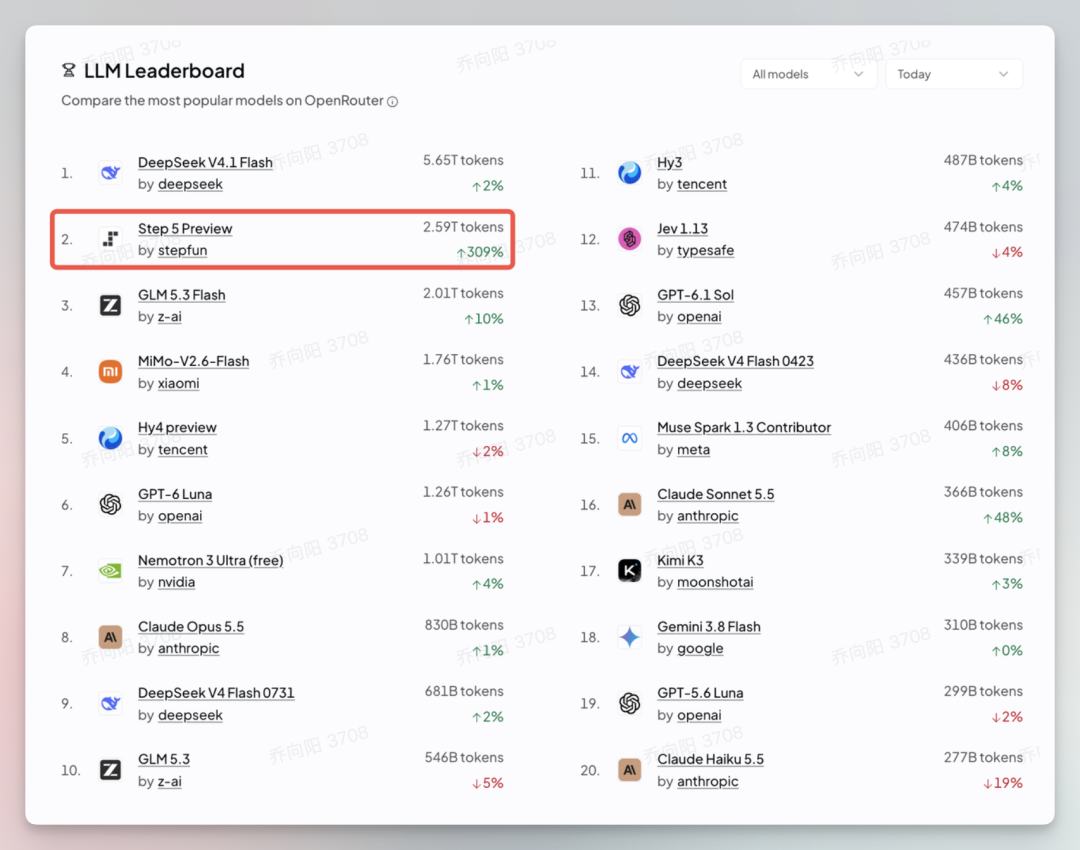Click the GLM 5.3 Flash Z logo
The image size is (1080, 850).
click(x=110, y=305)
